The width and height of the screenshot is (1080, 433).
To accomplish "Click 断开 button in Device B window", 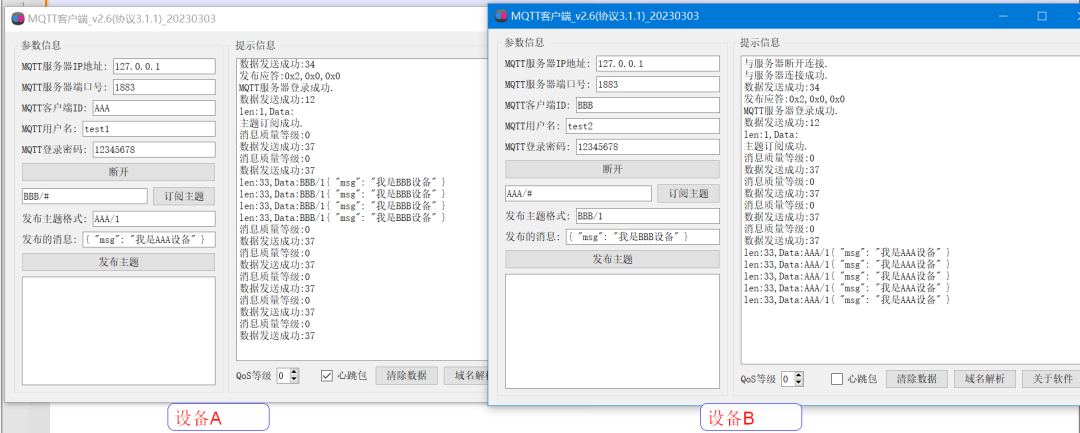I will click(612, 169).
